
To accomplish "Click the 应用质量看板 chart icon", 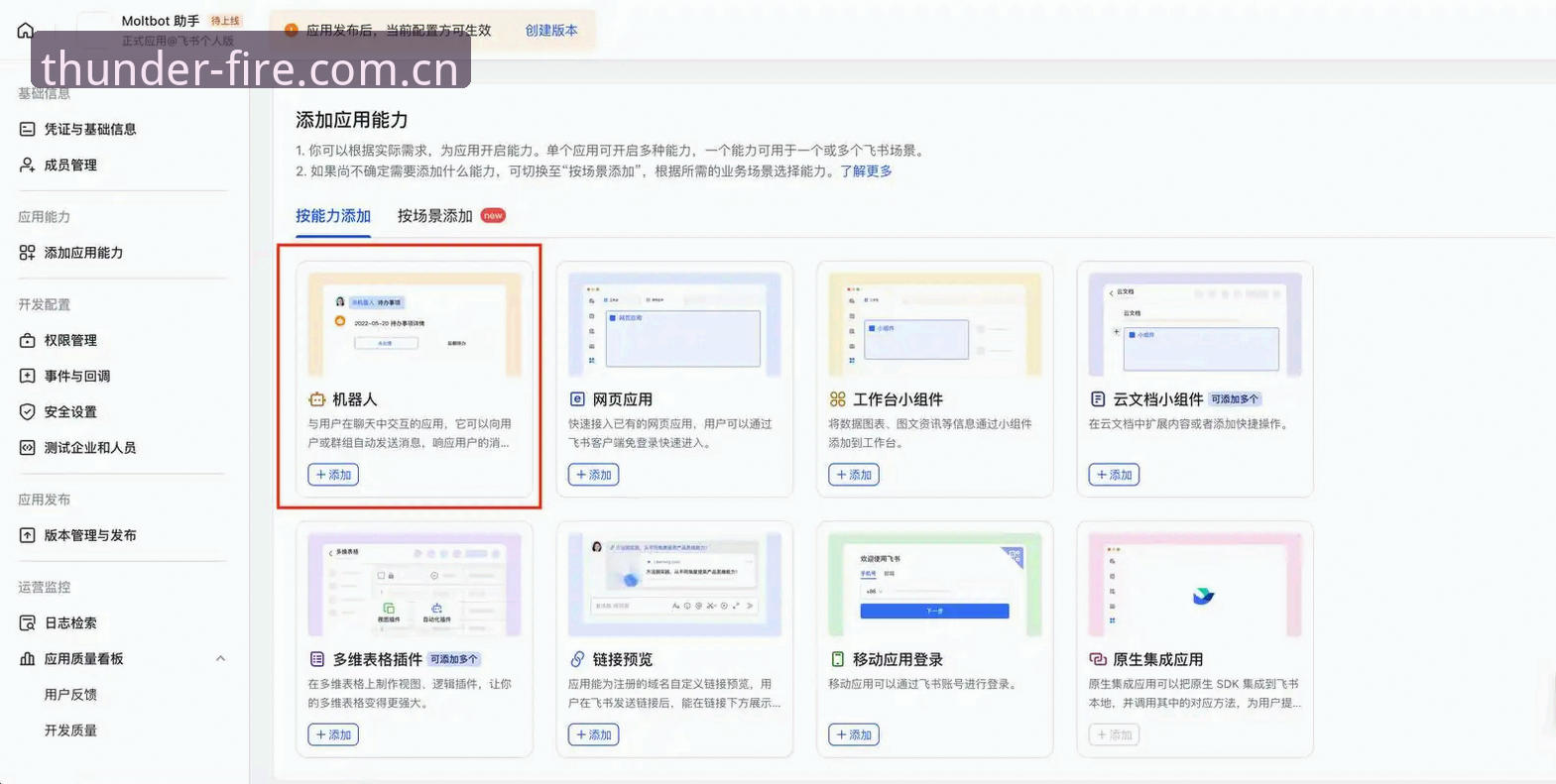I will click(27, 658).
